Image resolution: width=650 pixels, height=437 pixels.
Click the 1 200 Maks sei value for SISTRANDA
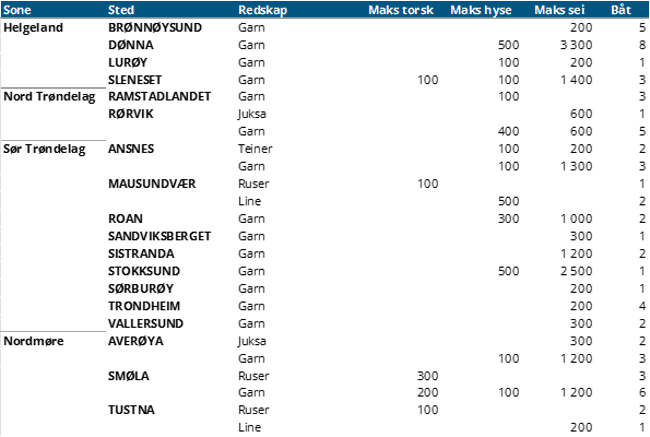point(576,253)
